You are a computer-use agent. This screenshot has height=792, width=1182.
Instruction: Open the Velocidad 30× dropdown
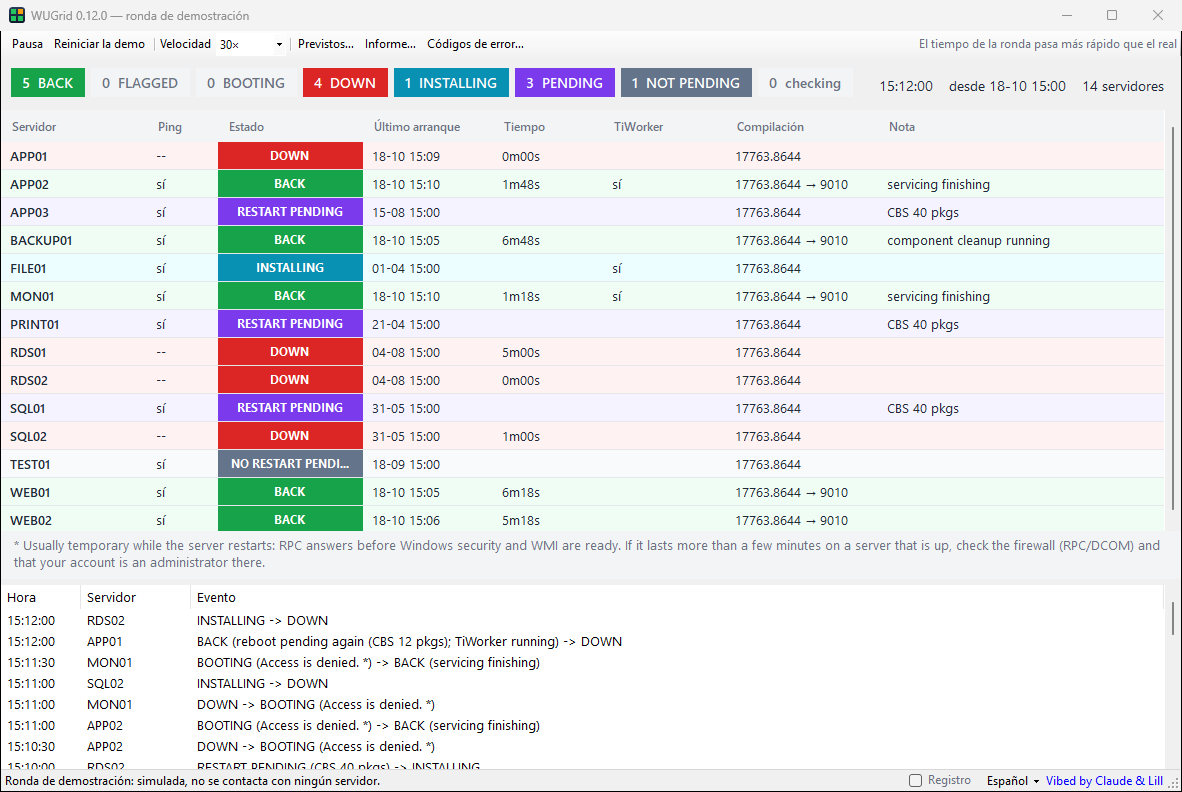click(x=251, y=44)
